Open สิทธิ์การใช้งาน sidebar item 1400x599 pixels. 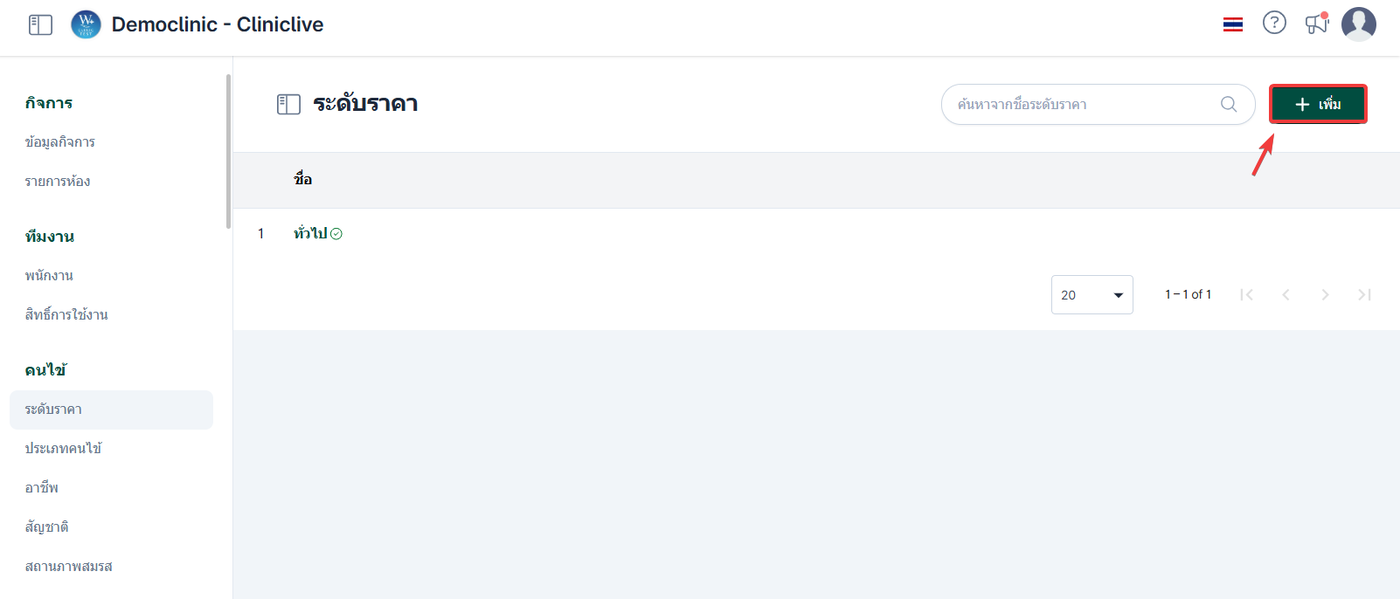click(x=66, y=315)
